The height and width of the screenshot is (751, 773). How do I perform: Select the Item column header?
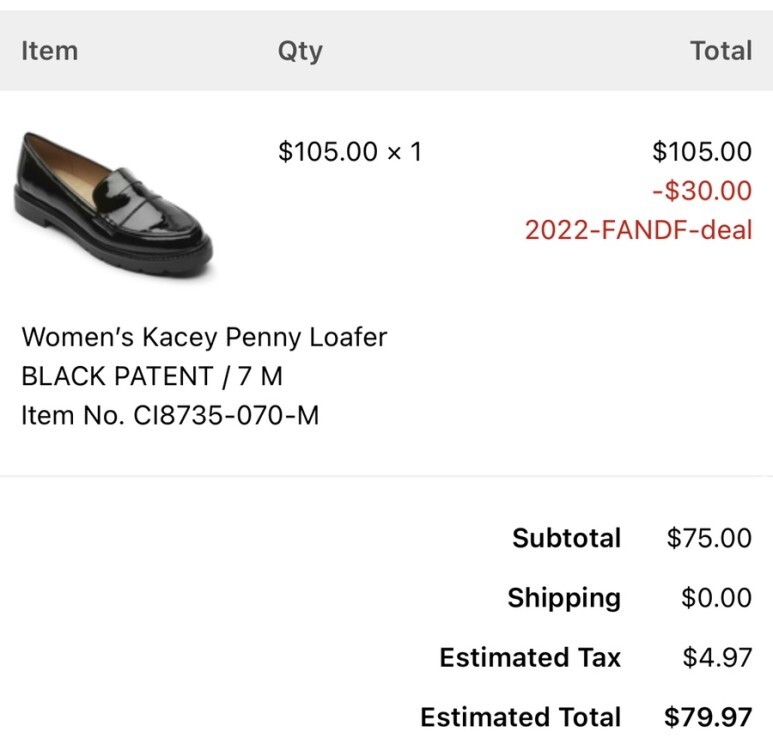(49, 51)
